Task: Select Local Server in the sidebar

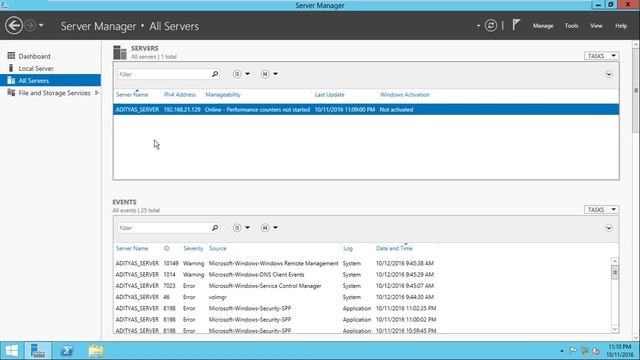Action: click(36, 69)
